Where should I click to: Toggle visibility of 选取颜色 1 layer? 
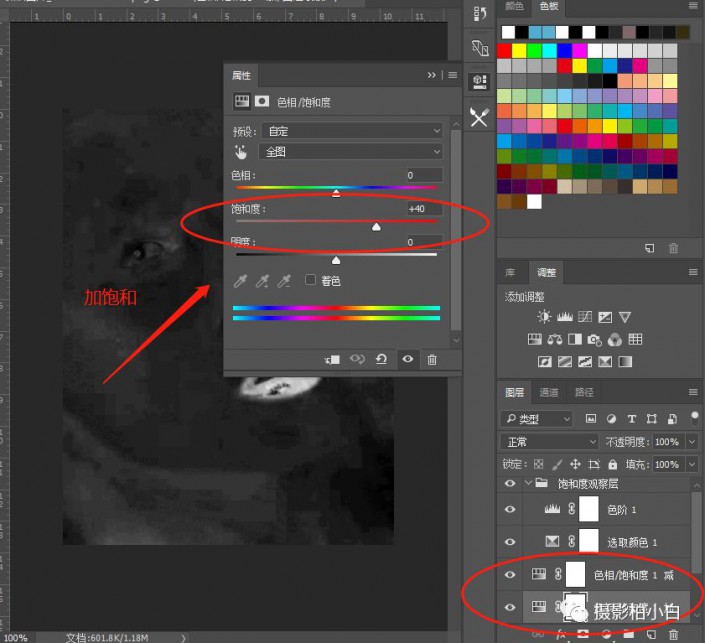click(511, 542)
